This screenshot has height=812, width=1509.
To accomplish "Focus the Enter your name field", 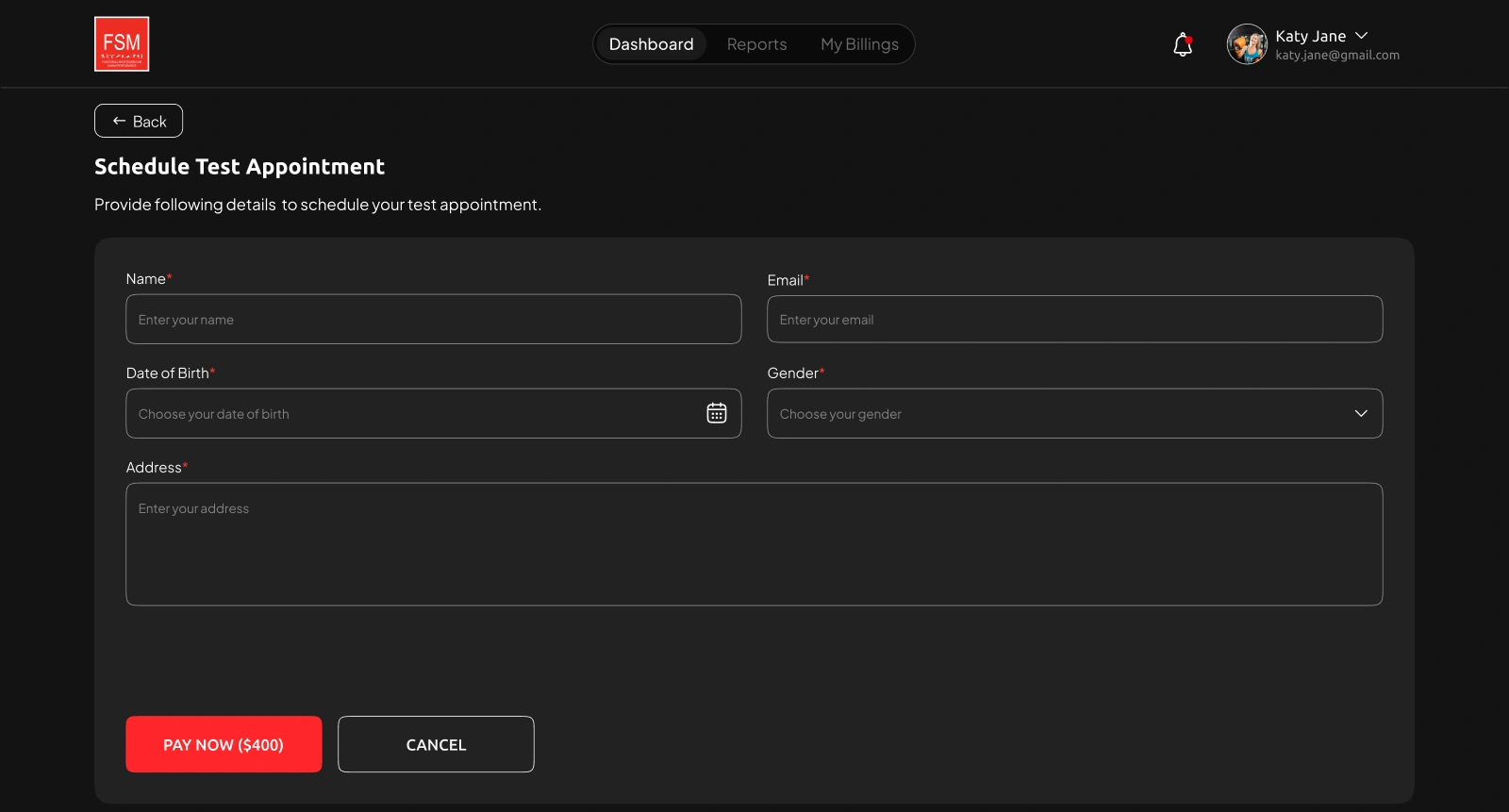I will pyautogui.click(x=434, y=319).
